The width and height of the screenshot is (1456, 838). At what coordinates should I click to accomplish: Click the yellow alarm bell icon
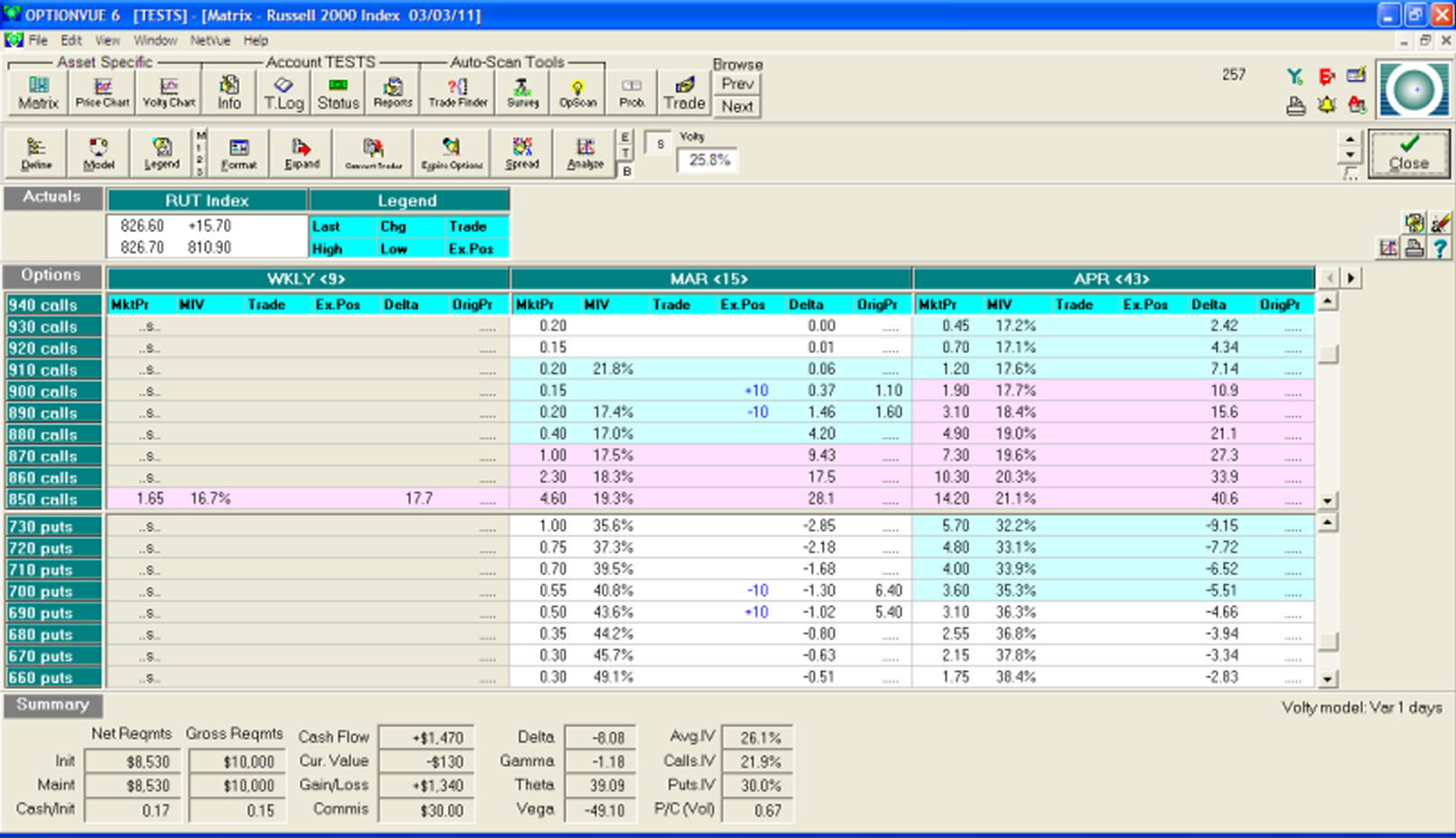coord(1326,105)
